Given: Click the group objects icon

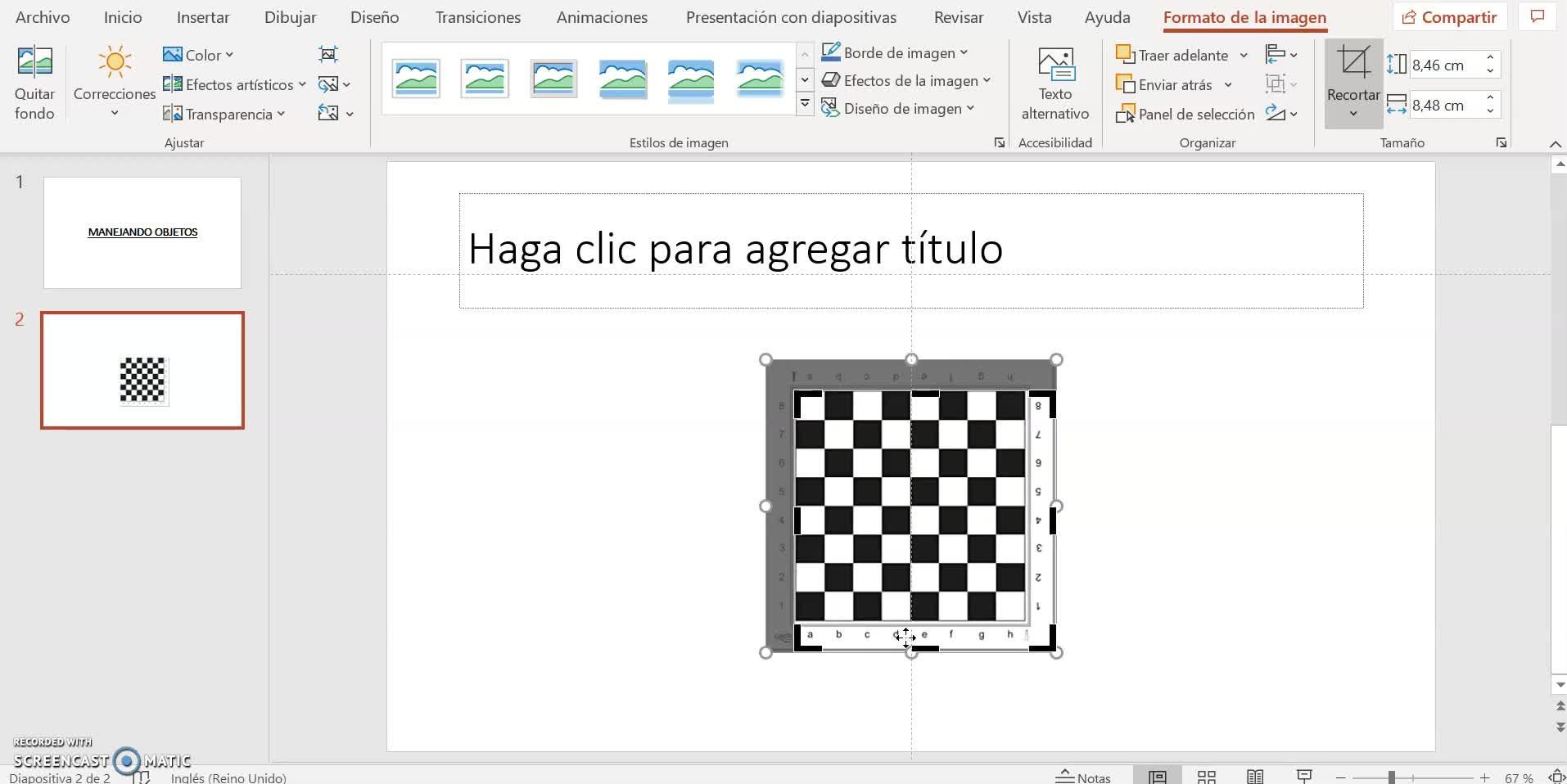Looking at the screenshot, I should [x=1281, y=84].
